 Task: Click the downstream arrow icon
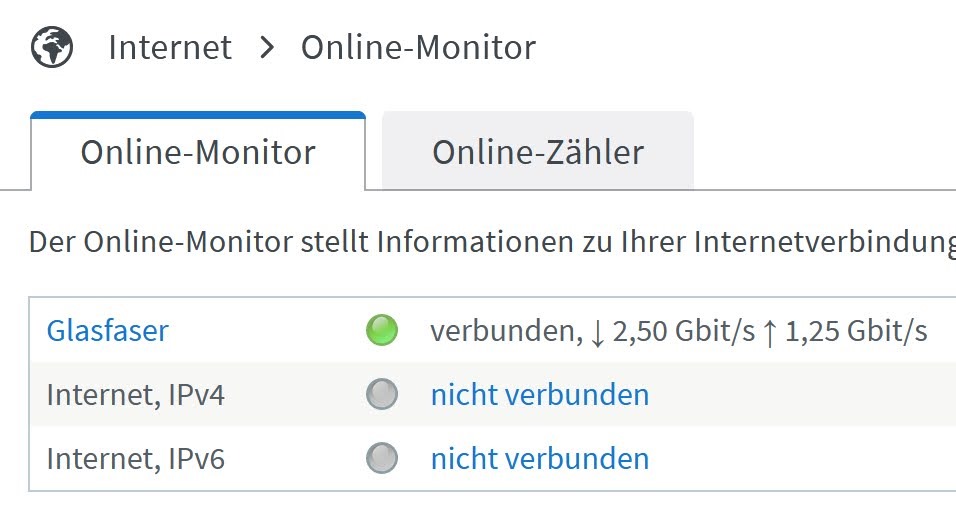pyautogui.click(x=598, y=333)
